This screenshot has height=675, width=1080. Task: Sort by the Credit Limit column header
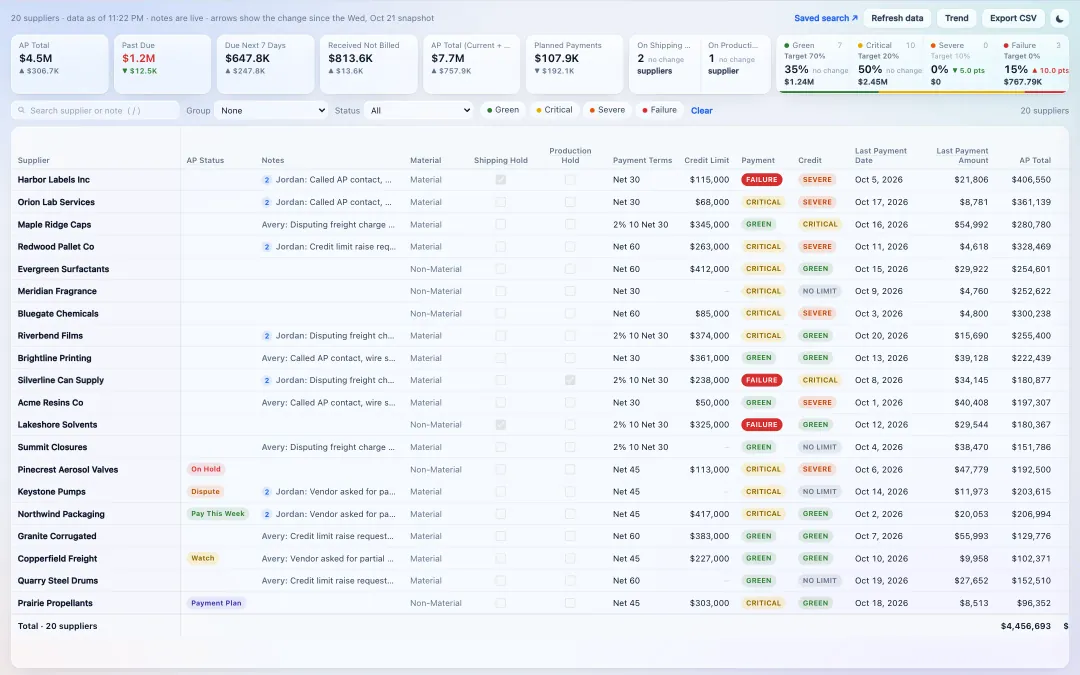tap(706, 160)
